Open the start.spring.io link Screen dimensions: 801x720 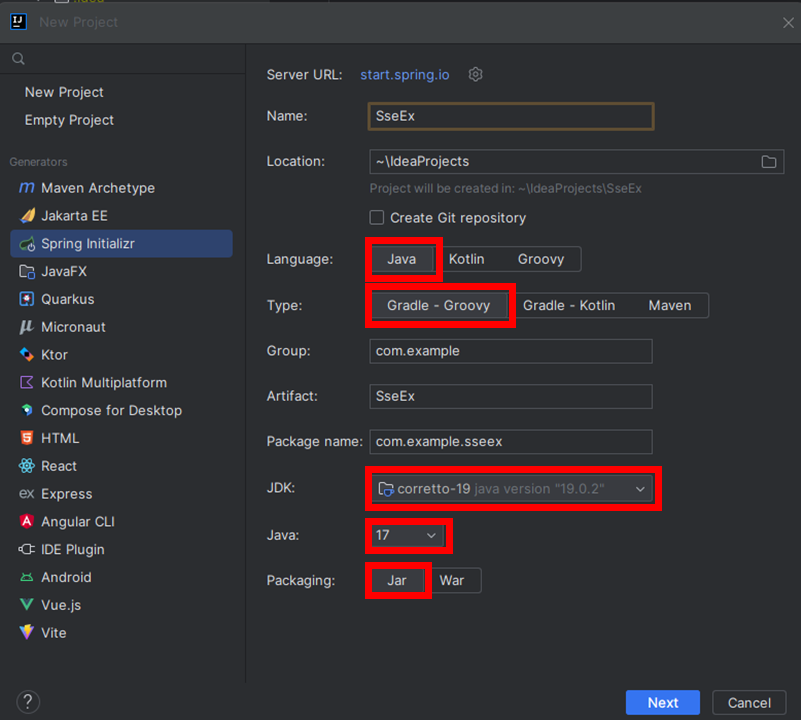coord(405,75)
